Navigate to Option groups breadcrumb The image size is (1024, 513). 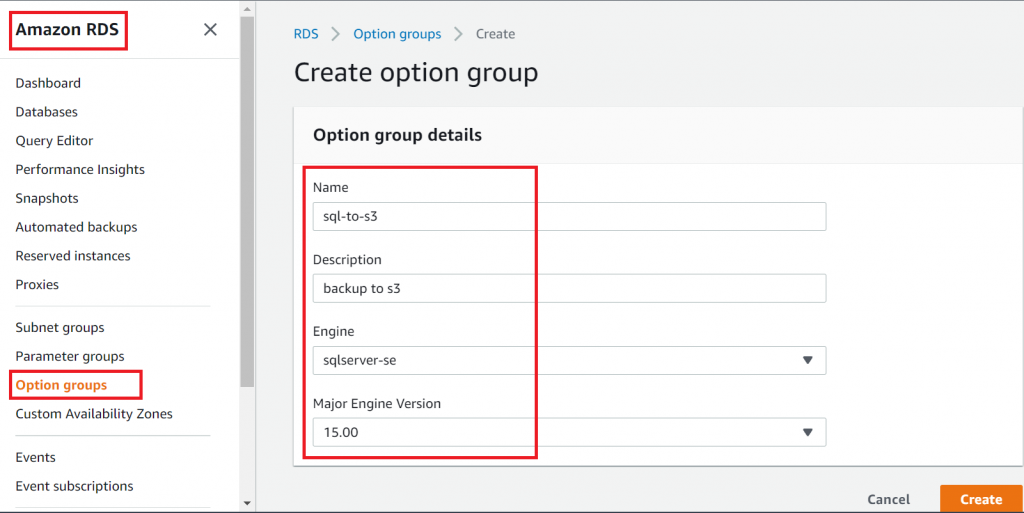point(397,34)
